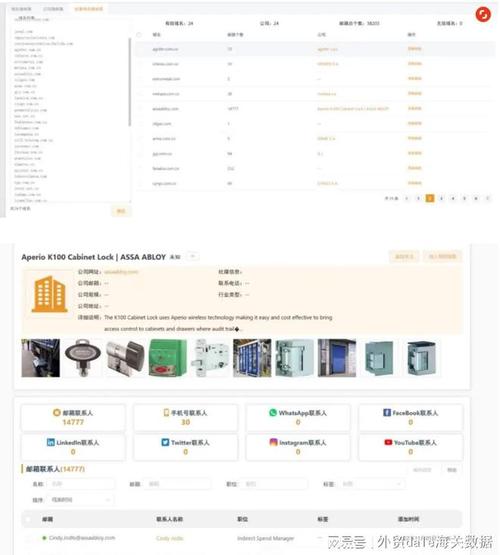Open the 排序 sort dropdown
The width and height of the screenshot is (500, 555).
click(x=81, y=500)
